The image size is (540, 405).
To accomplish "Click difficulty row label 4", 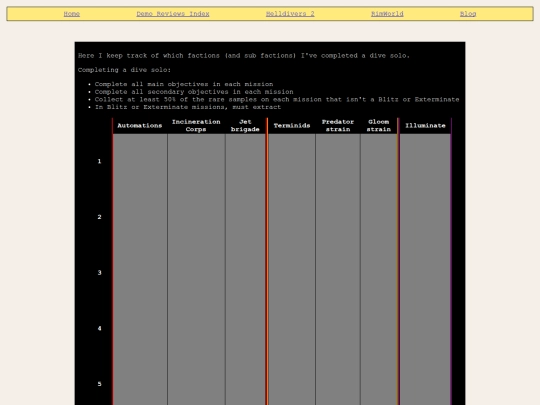I will (x=100, y=329).
